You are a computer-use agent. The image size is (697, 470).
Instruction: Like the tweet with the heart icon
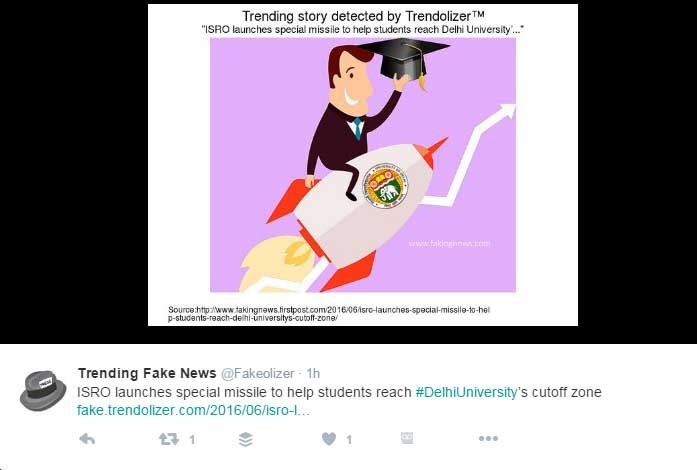329,439
